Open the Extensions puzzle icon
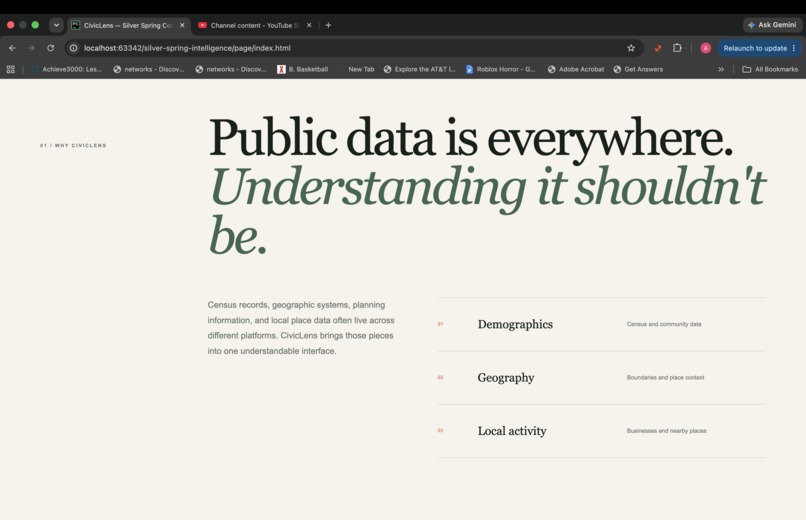Screen dimensions: 806x520 [x=677, y=48]
